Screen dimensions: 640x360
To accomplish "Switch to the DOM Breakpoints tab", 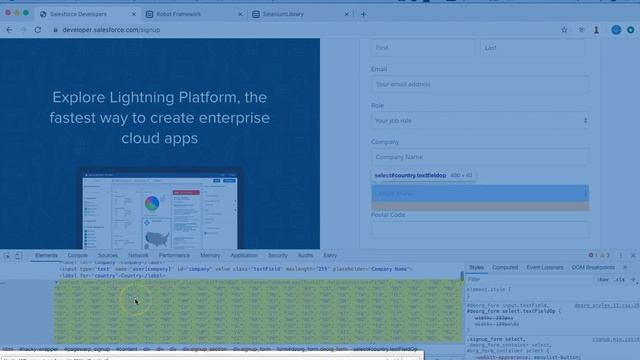I will [593, 267].
